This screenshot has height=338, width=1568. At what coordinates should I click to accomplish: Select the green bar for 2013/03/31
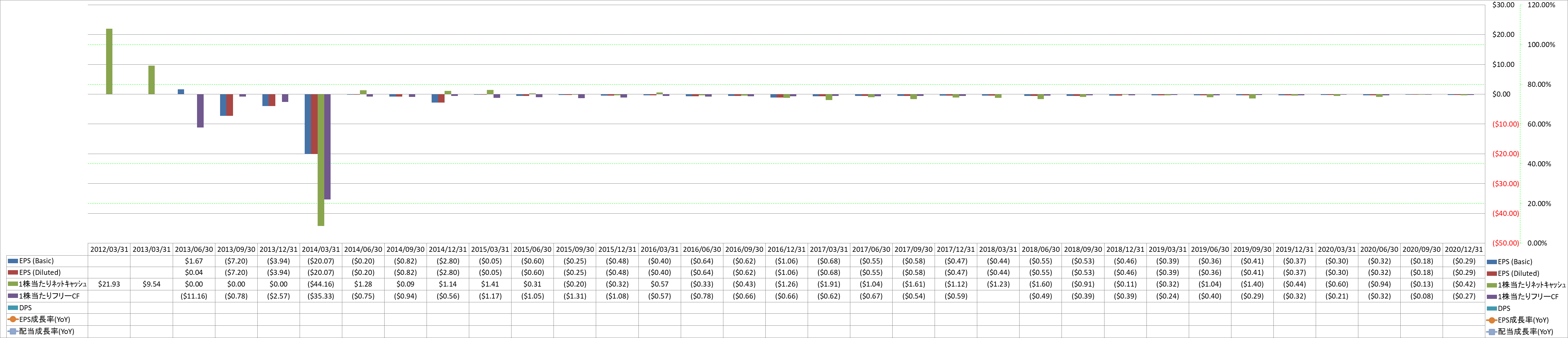coord(152,80)
